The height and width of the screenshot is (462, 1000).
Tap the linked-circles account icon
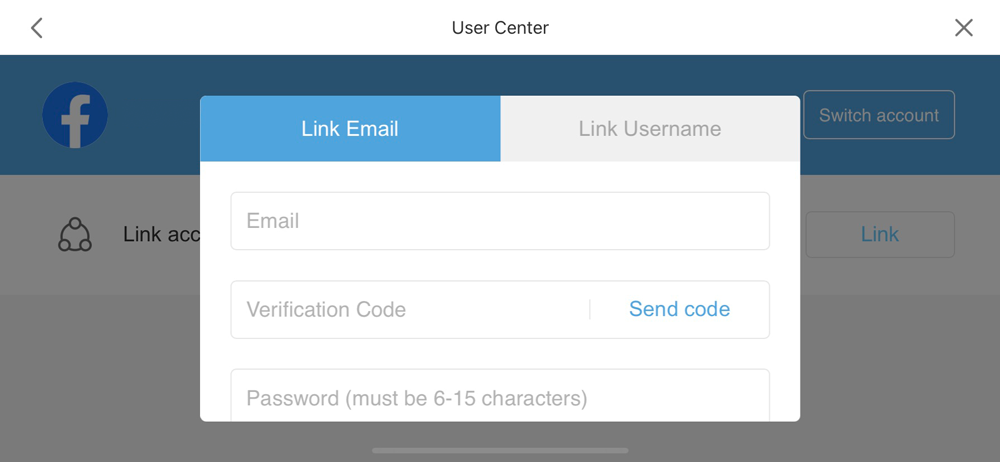75,235
